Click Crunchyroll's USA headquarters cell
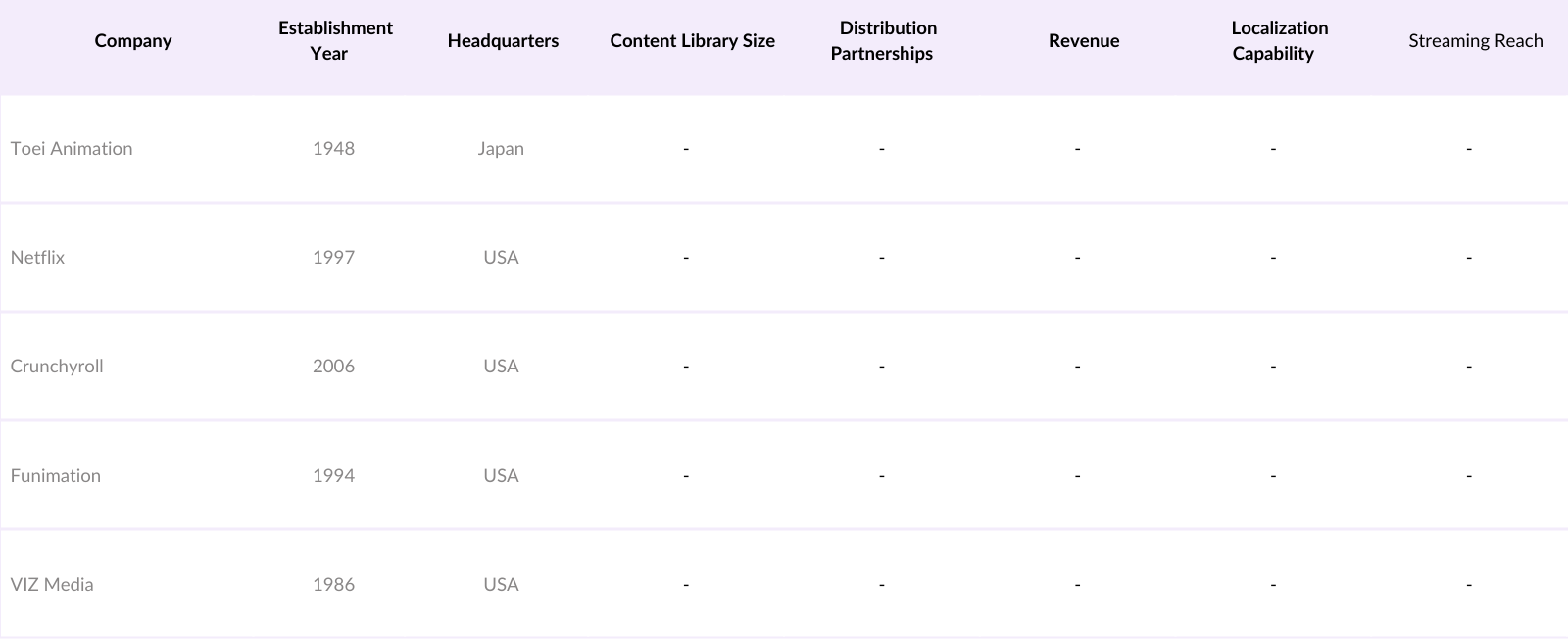 click(x=501, y=367)
